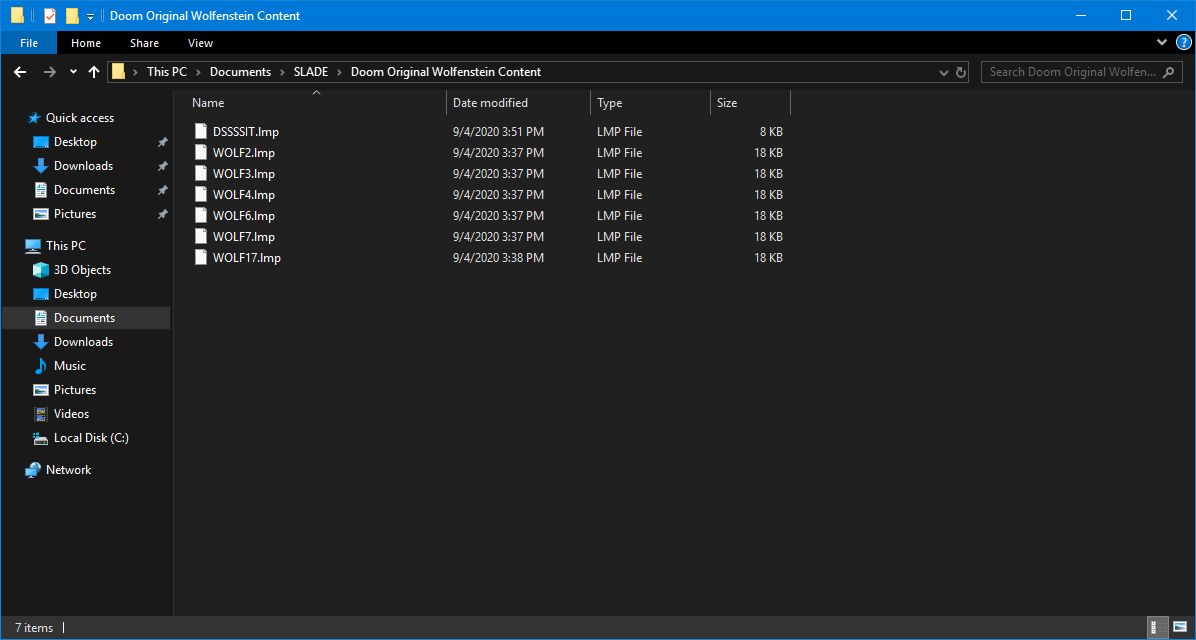
Task: Switch to Large icons view in status bar
Action: pos(1180,628)
